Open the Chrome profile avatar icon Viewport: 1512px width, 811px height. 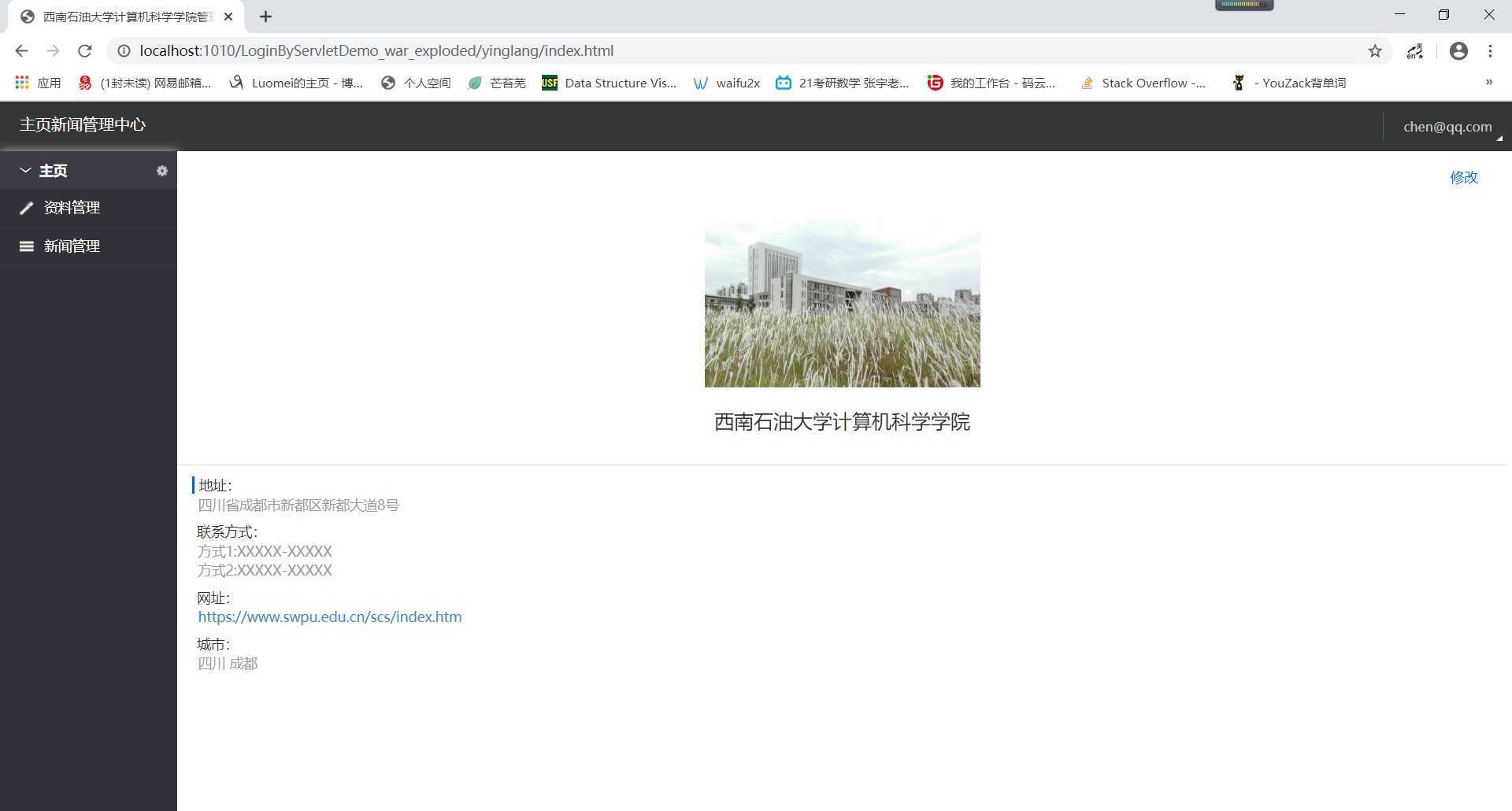(1458, 50)
